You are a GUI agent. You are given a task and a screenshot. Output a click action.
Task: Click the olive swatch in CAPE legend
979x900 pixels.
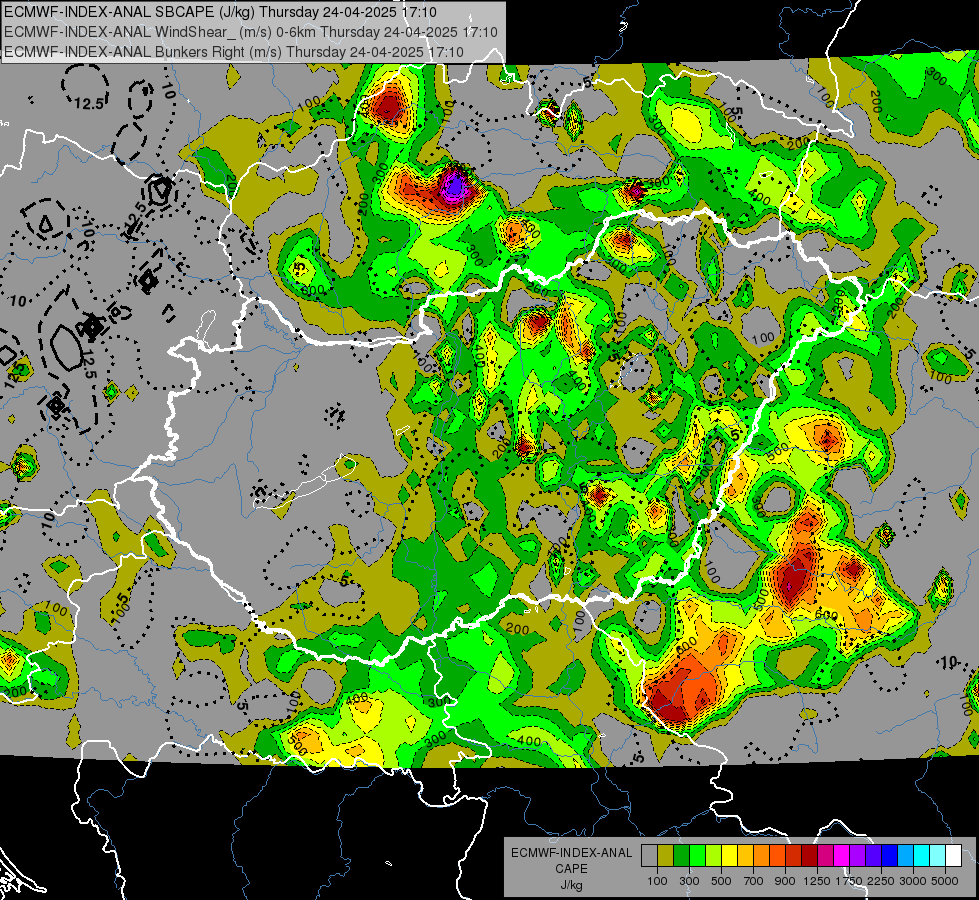[666, 856]
